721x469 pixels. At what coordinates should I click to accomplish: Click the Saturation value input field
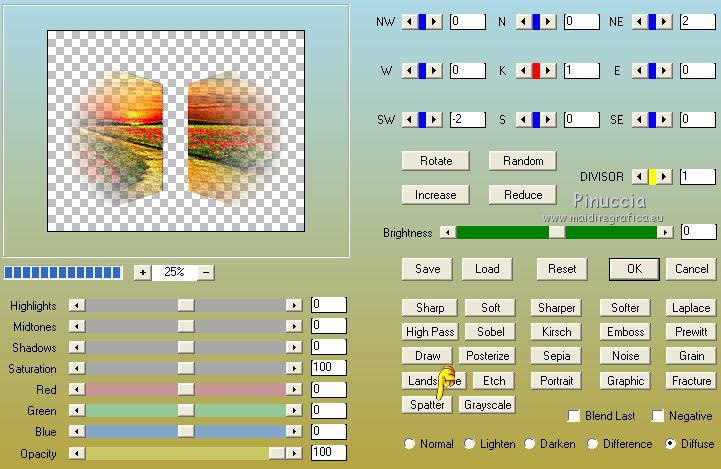[329, 367]
